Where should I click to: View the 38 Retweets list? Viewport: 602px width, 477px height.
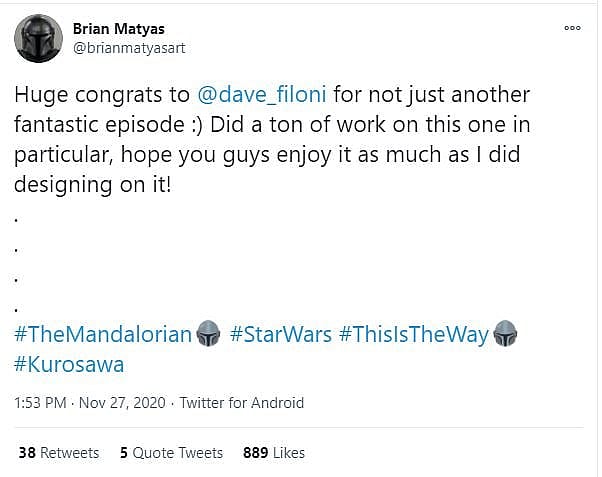pyautogui.click(x=59, y=453)
